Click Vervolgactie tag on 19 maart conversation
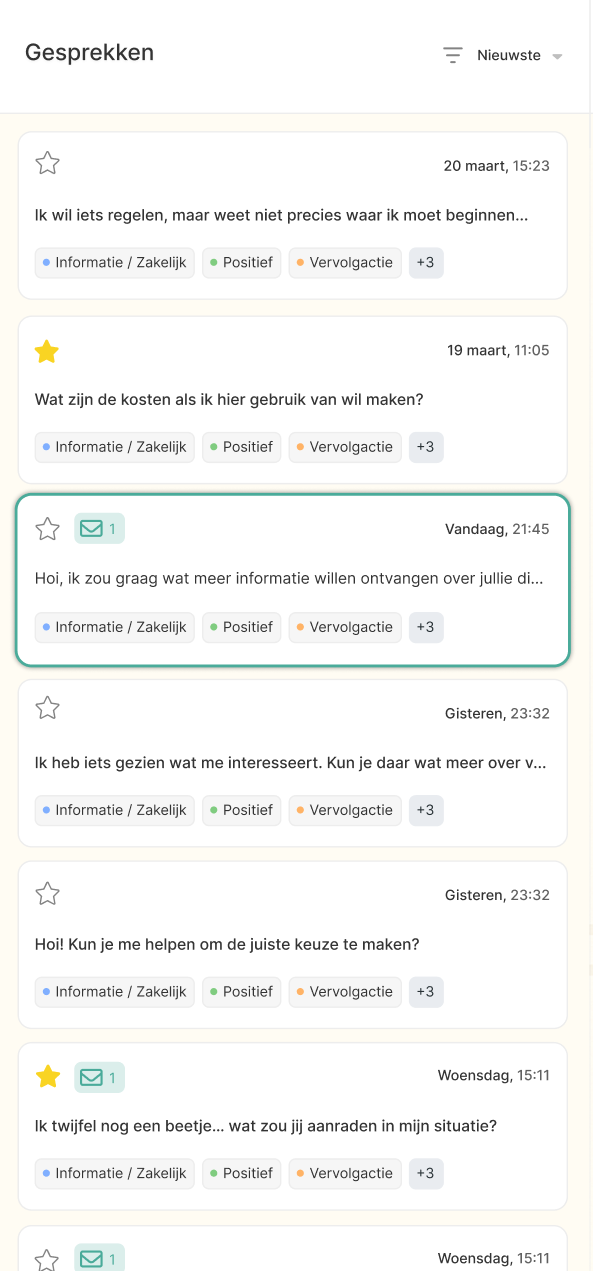This screenshot has height=1271, width=593. [345, 447]
